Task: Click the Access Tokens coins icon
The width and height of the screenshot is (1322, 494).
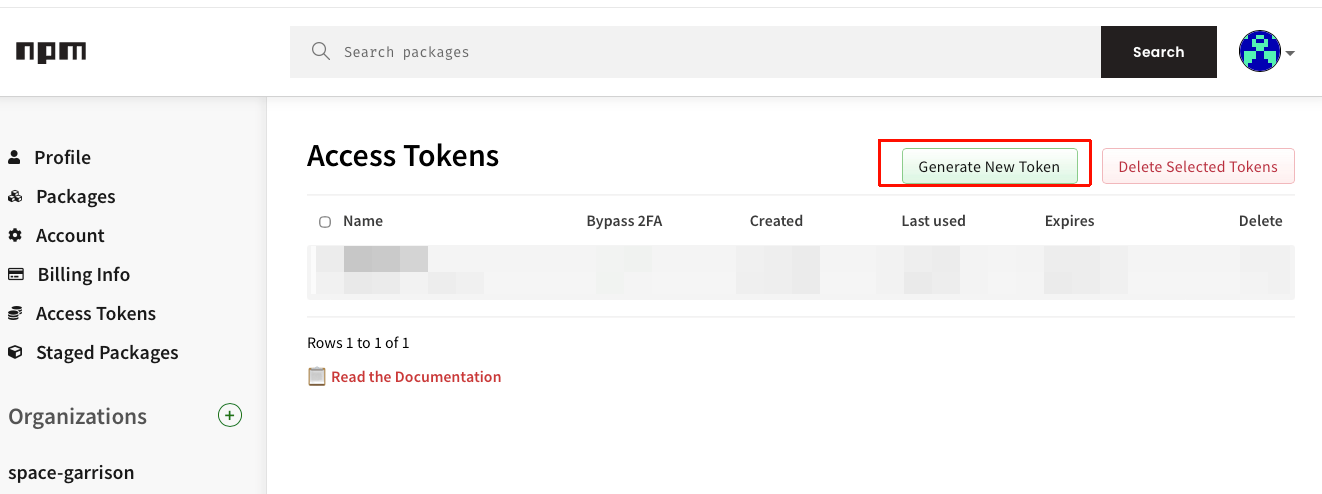Action: [15, 313]
